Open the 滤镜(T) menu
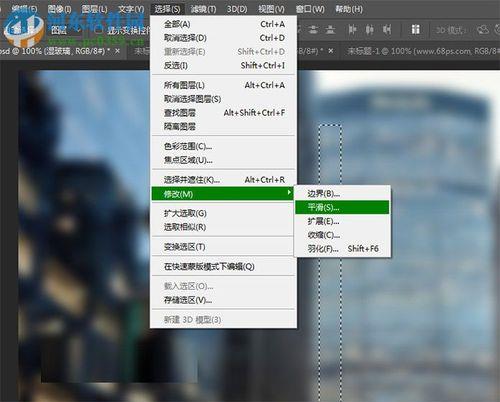The width and height of the screenshot is (500, 402). 203,9
